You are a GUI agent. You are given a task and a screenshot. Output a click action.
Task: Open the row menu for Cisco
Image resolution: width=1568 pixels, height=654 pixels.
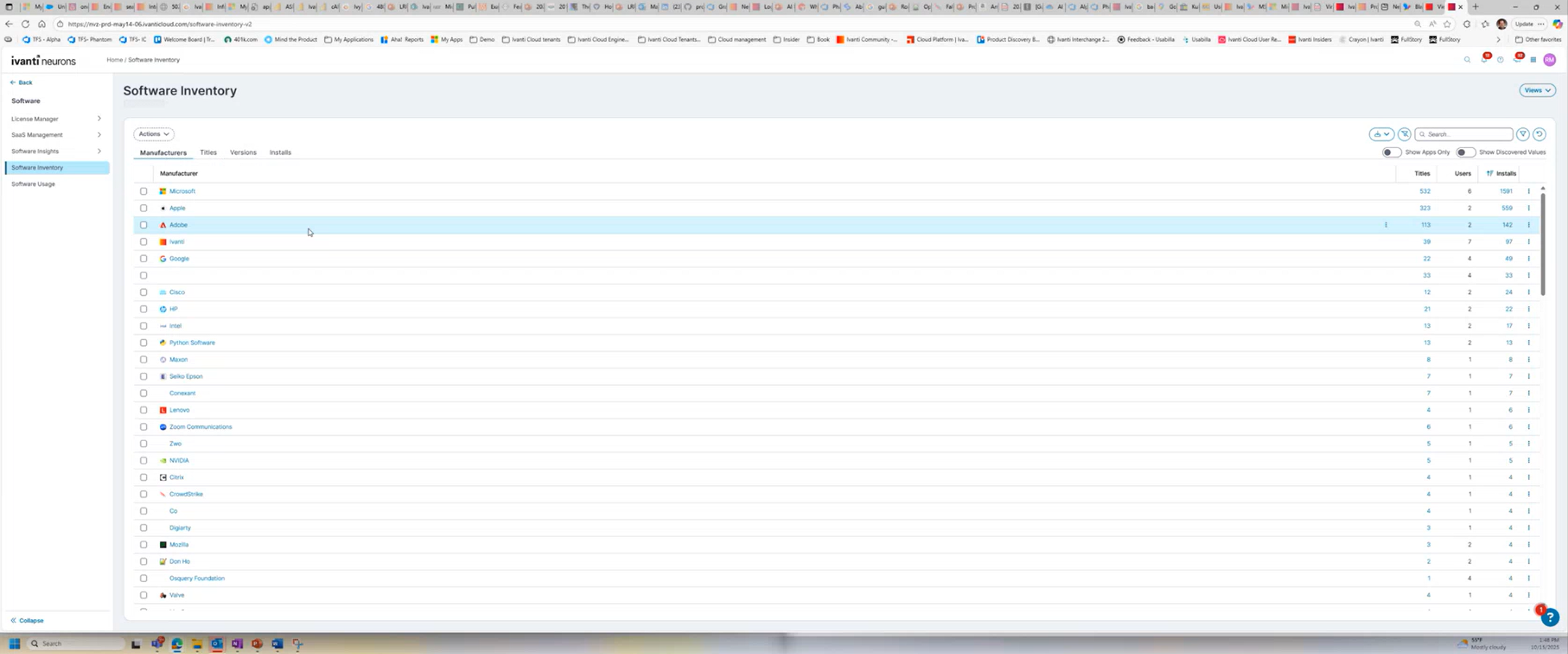(x=1529, y=292)
